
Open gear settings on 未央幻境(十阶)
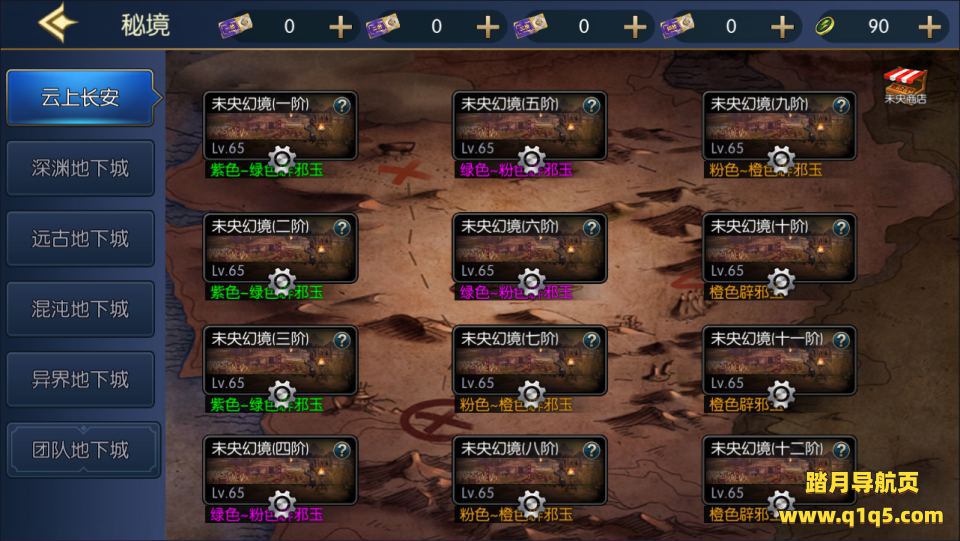[781, 282]
